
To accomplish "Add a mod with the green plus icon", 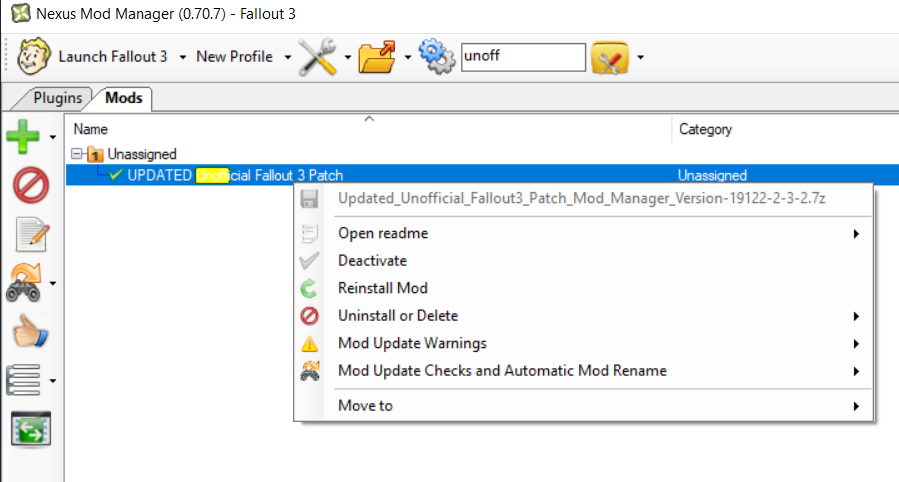I will pyautogui.click(x=23, y=136).
